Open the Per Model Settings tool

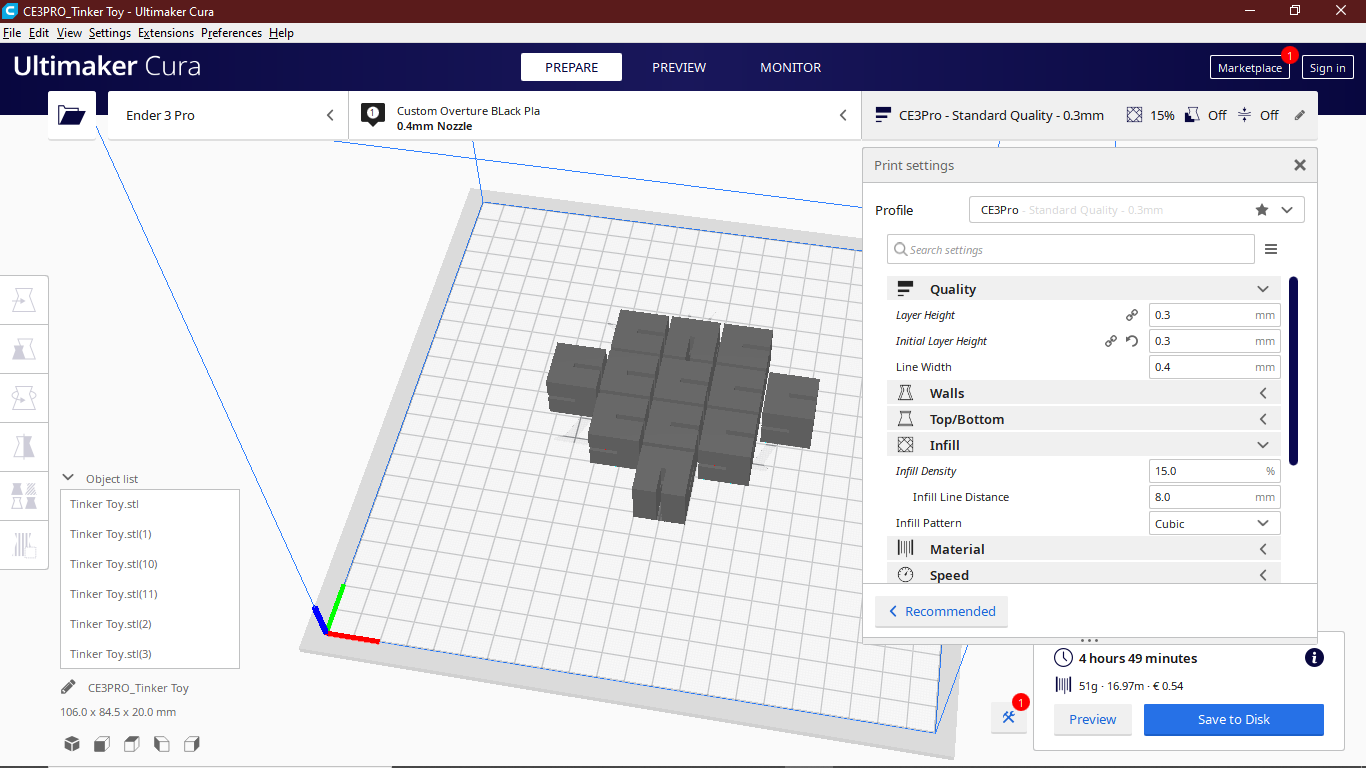(x=24, y=496)
